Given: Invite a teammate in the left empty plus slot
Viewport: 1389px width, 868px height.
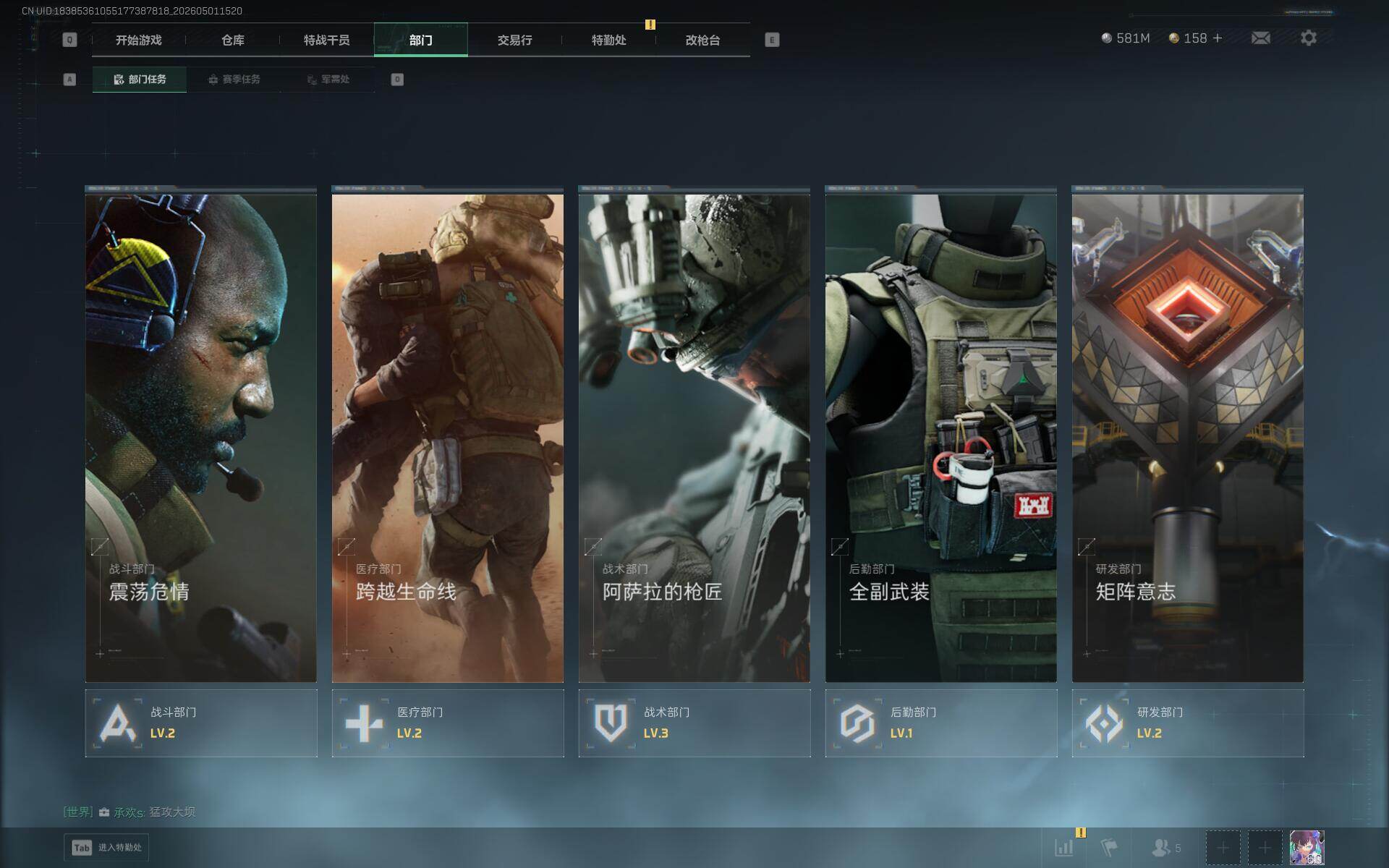Looking at the screenshot, I should (x=1223, y=848).
